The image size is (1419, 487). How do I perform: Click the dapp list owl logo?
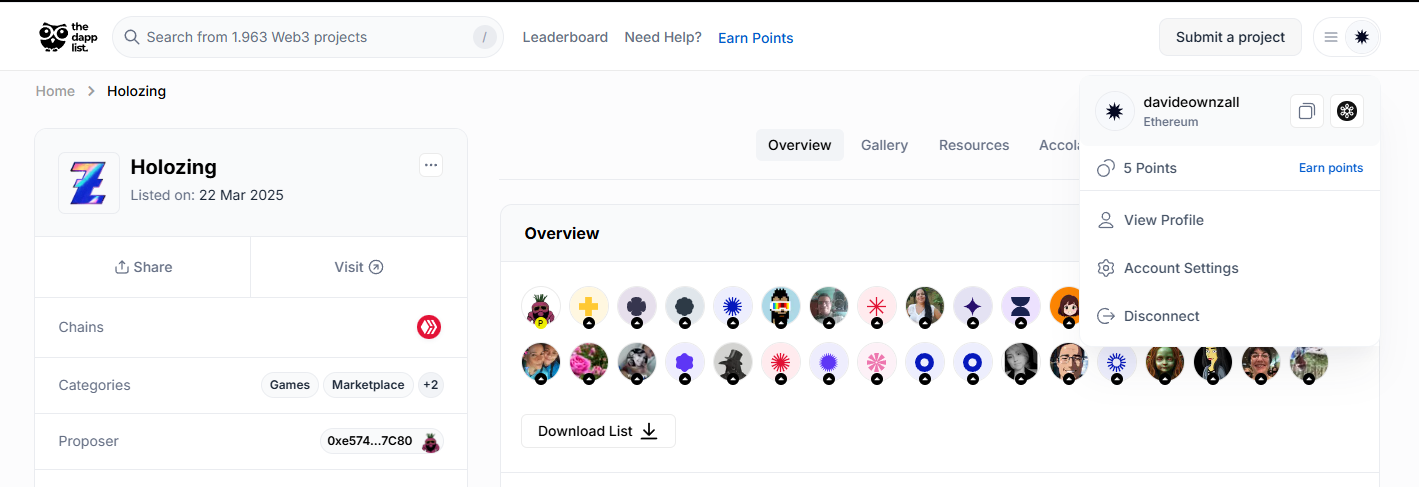tap(69, 37)
